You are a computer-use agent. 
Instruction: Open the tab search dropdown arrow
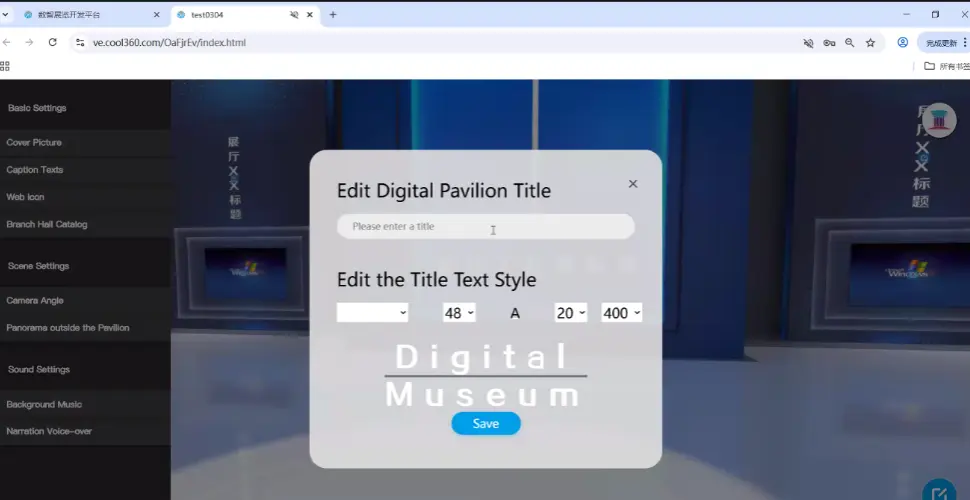pyautogui.click(x=5, y=15)
